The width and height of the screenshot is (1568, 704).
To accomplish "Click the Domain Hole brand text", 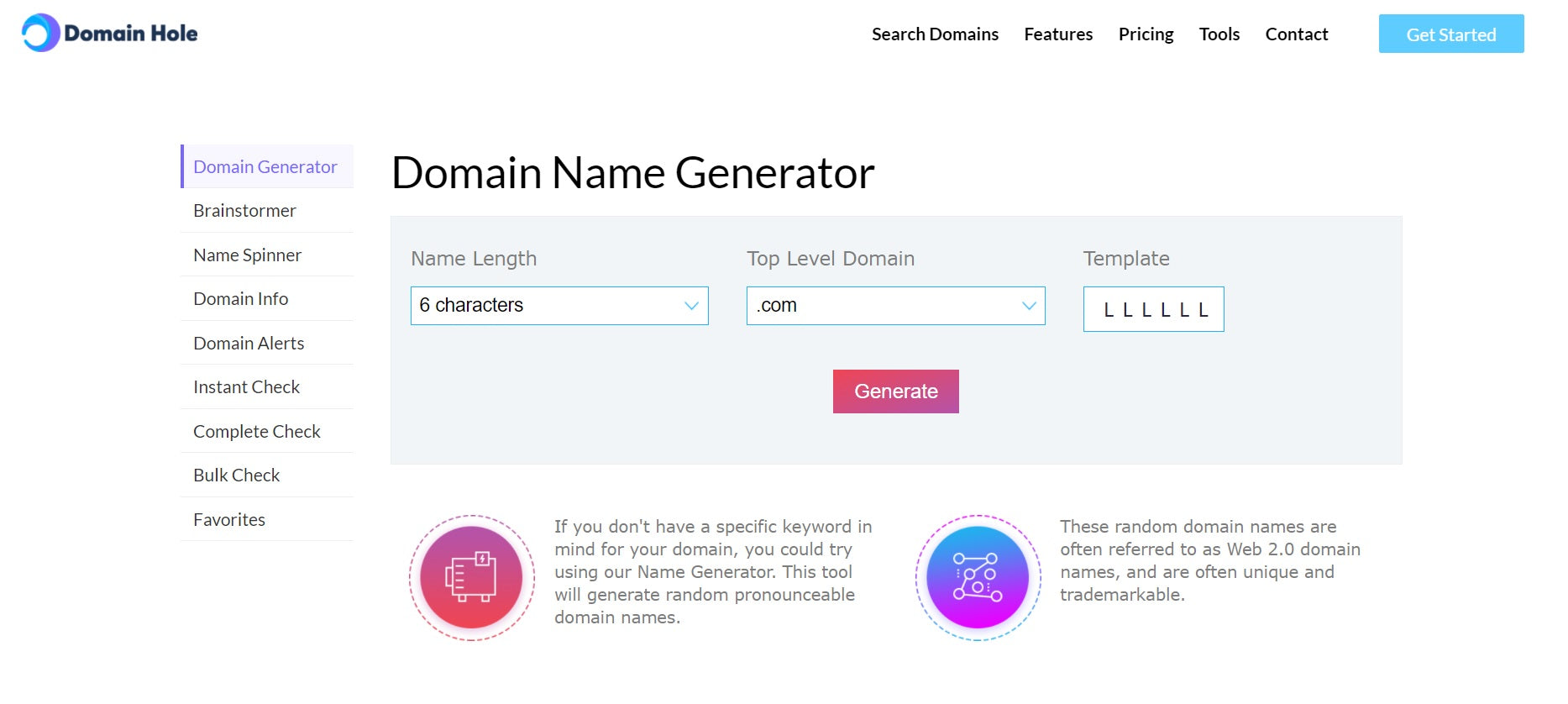I will pyautogui.click(x=131, y=34).
